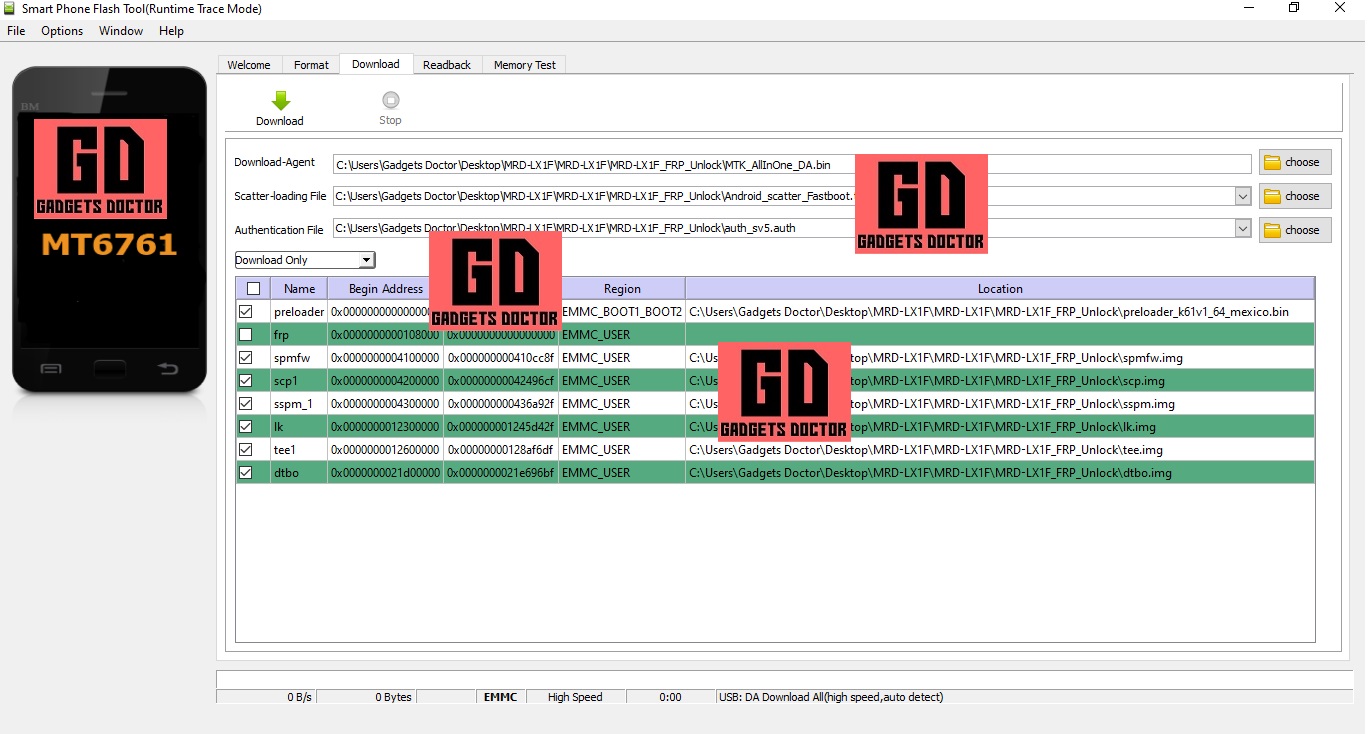This screenshot has width=1368, height=734.
Task: Click the phone's back key on preview image
Action: 168,369
